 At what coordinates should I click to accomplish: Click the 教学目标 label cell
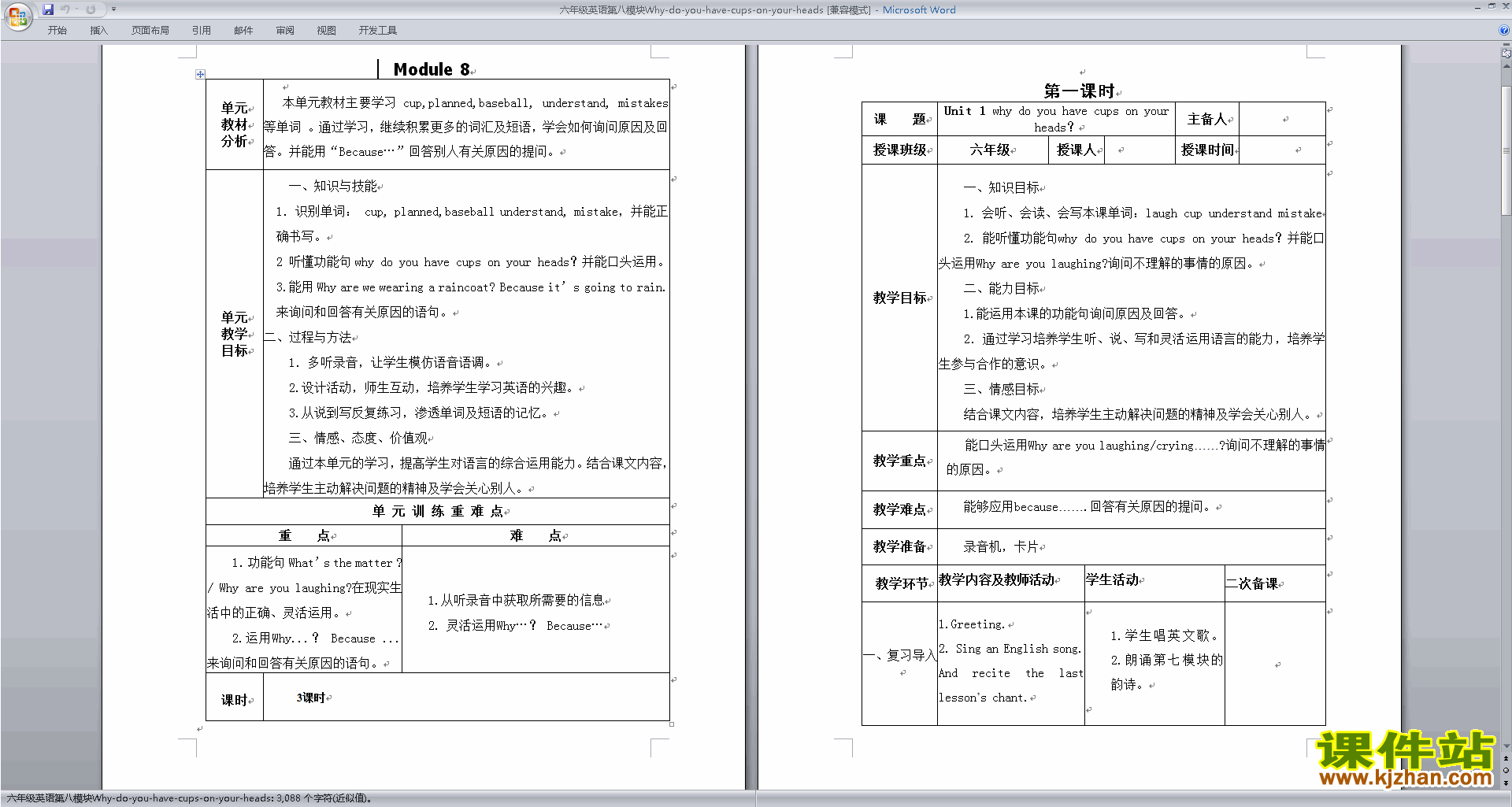pos(899,298)
